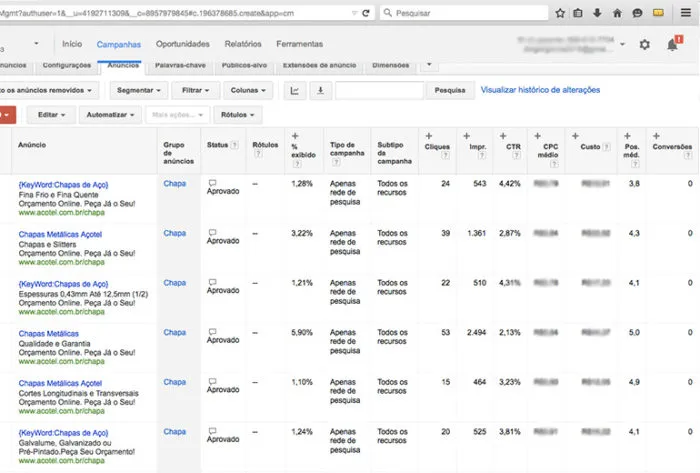The height and width of the screenshot is (473, 700).
Task: Switch to the Extensões de anúncio tab
Action: (x=320, y=66)
